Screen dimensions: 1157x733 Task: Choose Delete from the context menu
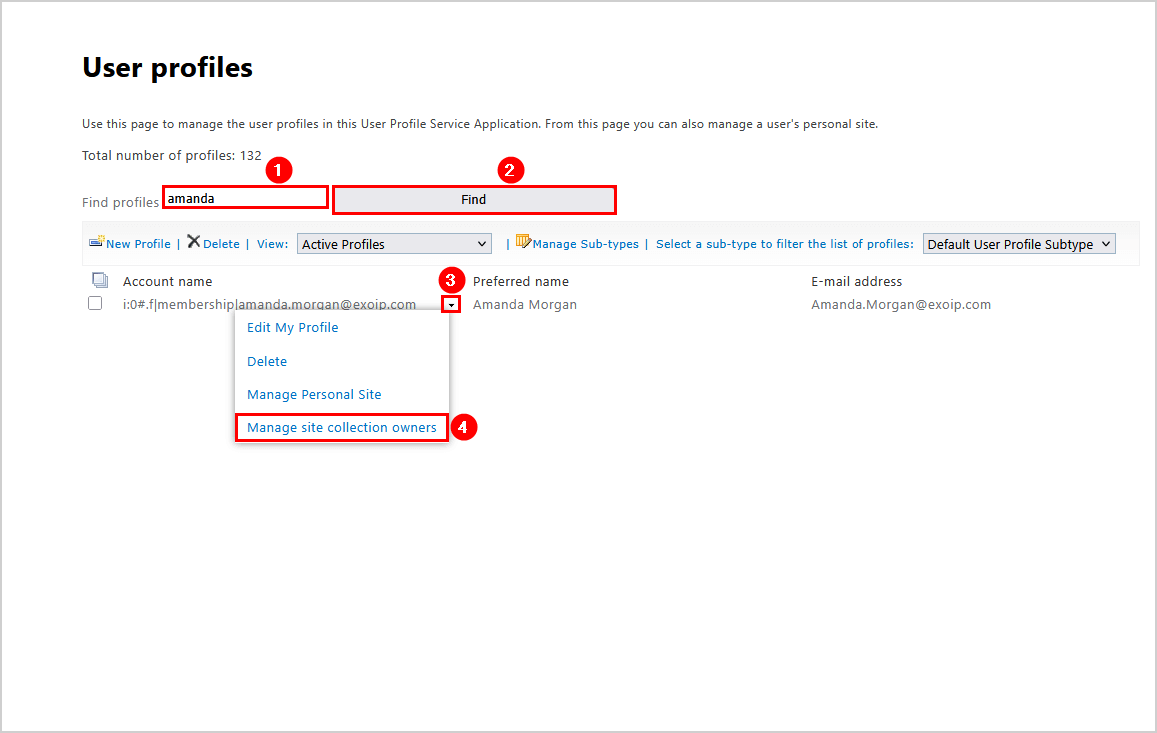(267, 362)
